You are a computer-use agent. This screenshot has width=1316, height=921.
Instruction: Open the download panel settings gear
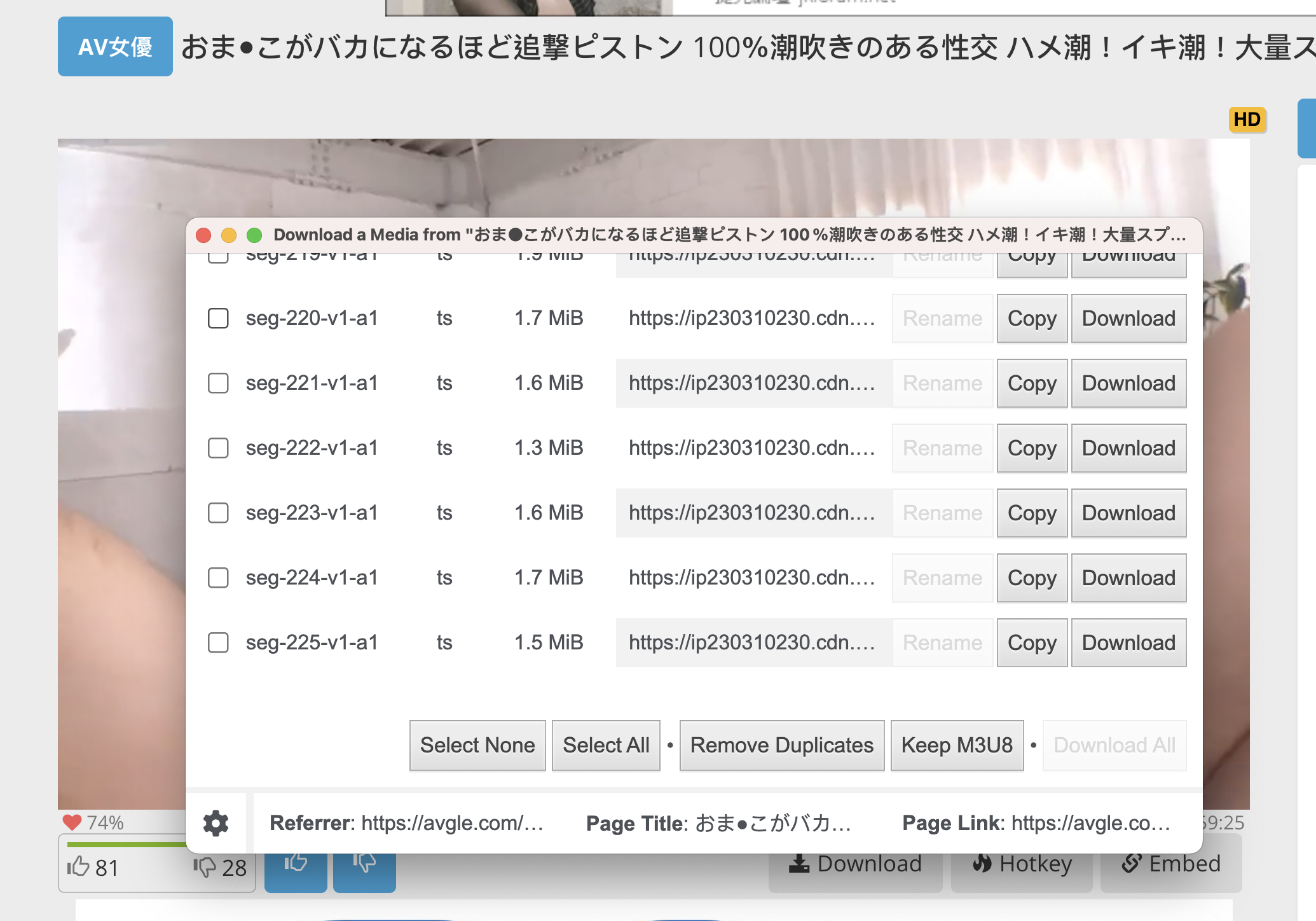pos(216,823)
